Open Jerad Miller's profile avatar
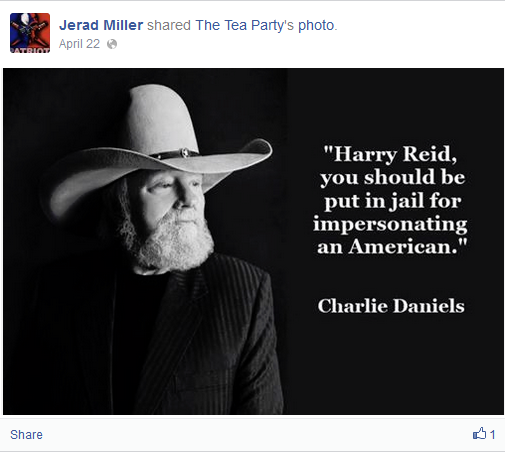Image resolution: width=505 pixels, height=452 pixels. tap(30, 33)
